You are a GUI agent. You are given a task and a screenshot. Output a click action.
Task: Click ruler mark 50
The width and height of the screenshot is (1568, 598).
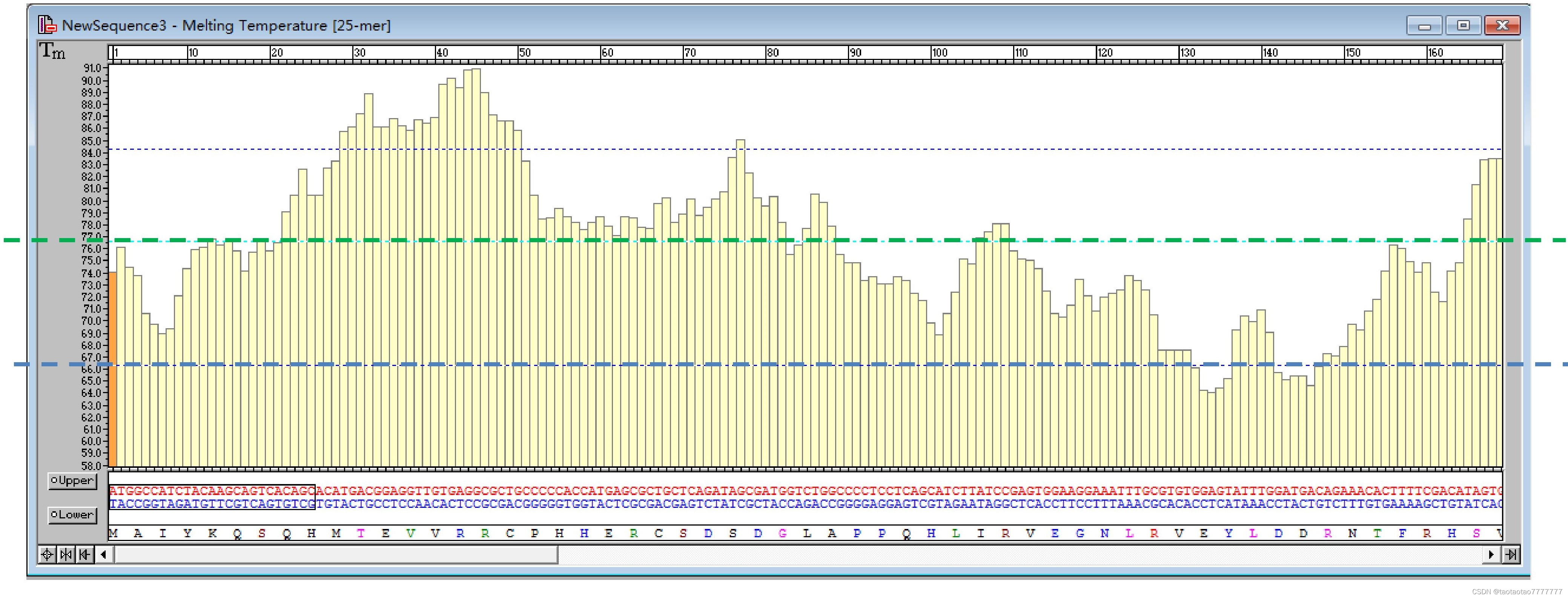[525, 53]
